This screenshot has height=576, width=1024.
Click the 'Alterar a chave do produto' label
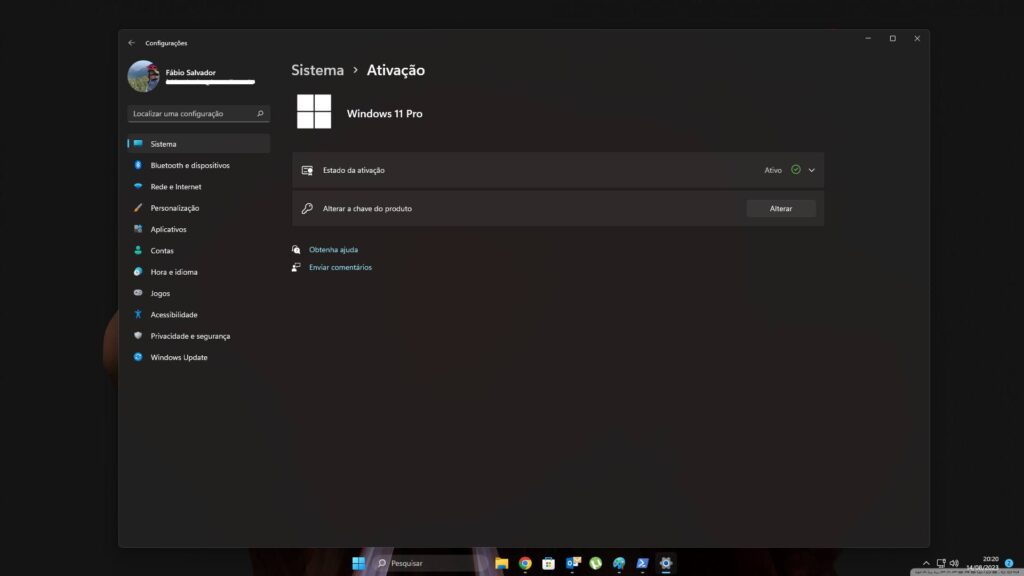367,208
